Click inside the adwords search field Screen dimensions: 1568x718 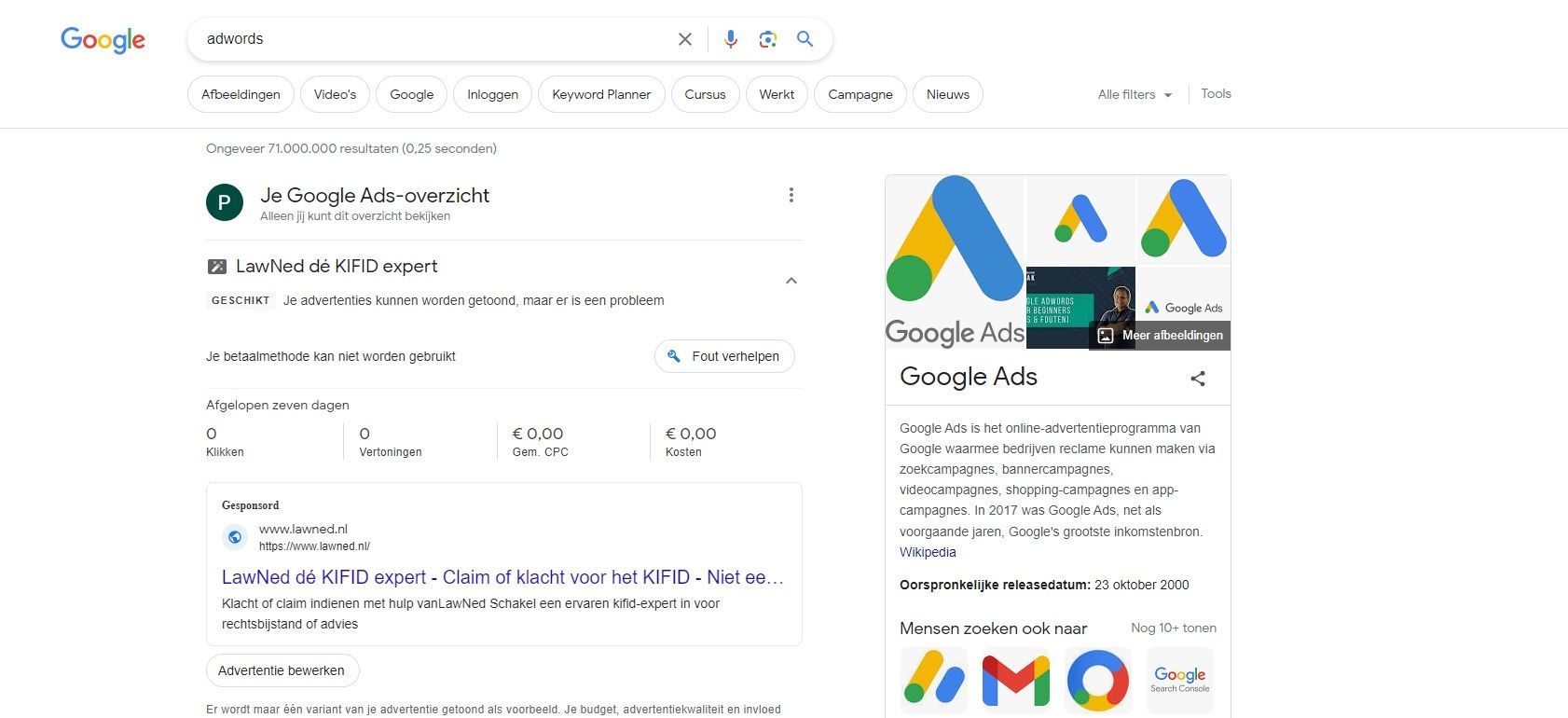433,39
